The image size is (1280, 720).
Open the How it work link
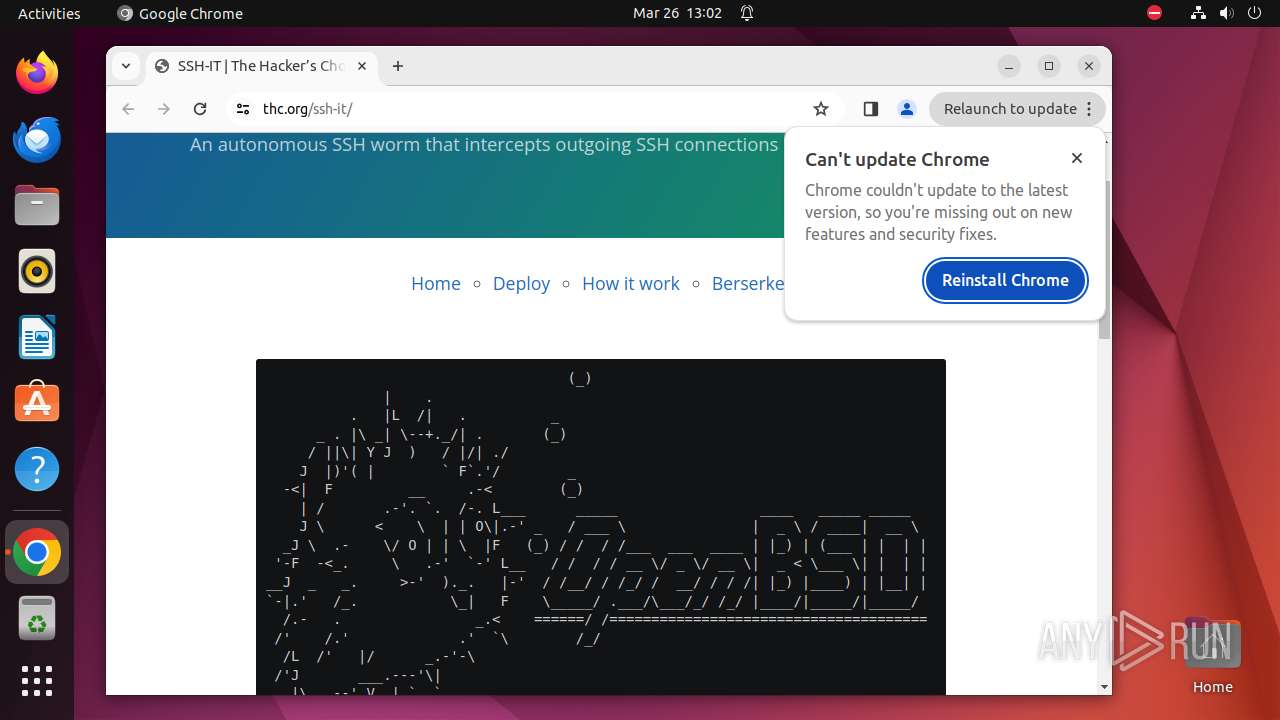click(x=631, y=283)
